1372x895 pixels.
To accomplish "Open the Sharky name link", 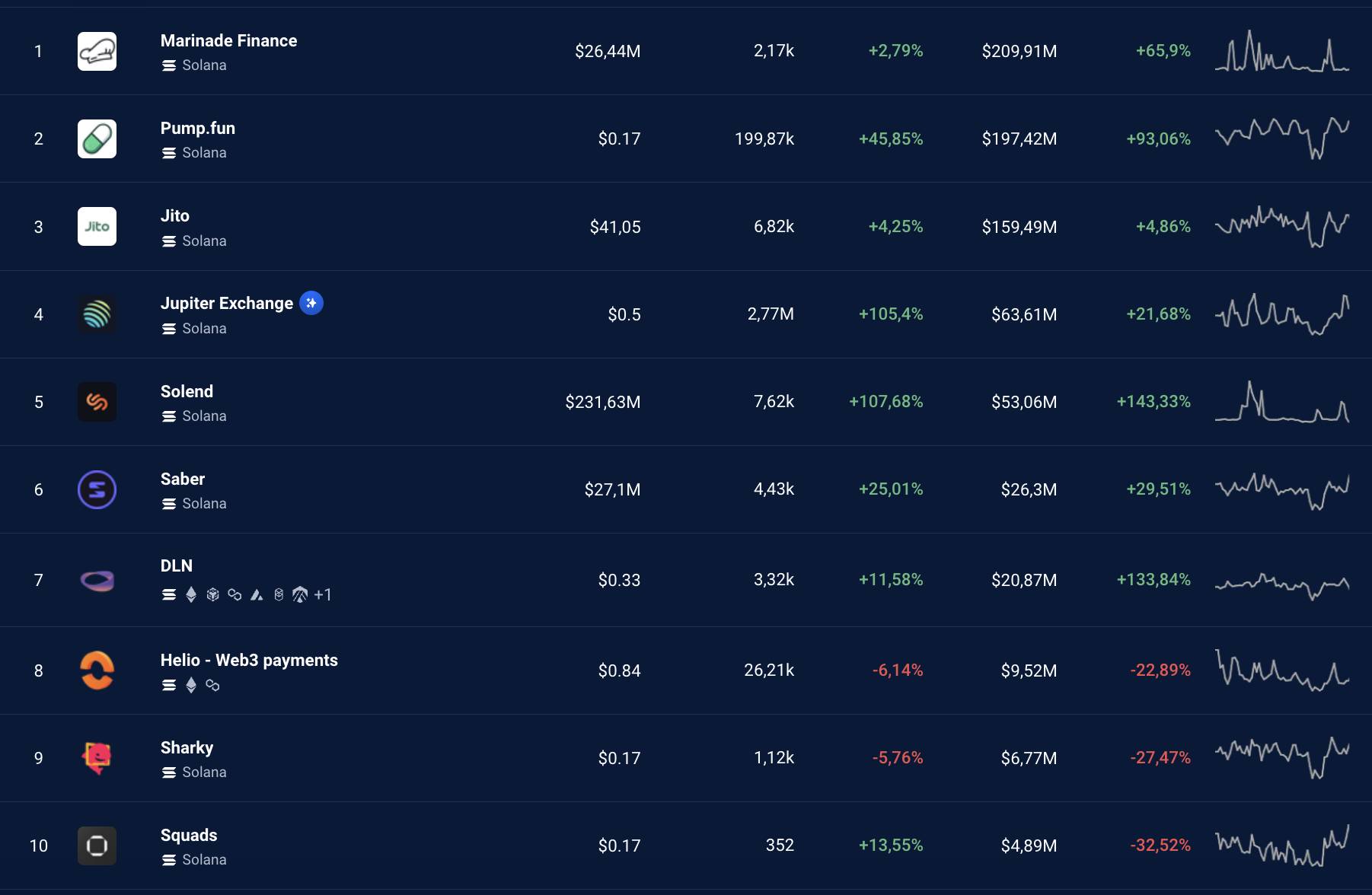I will [x=187, y=747].
